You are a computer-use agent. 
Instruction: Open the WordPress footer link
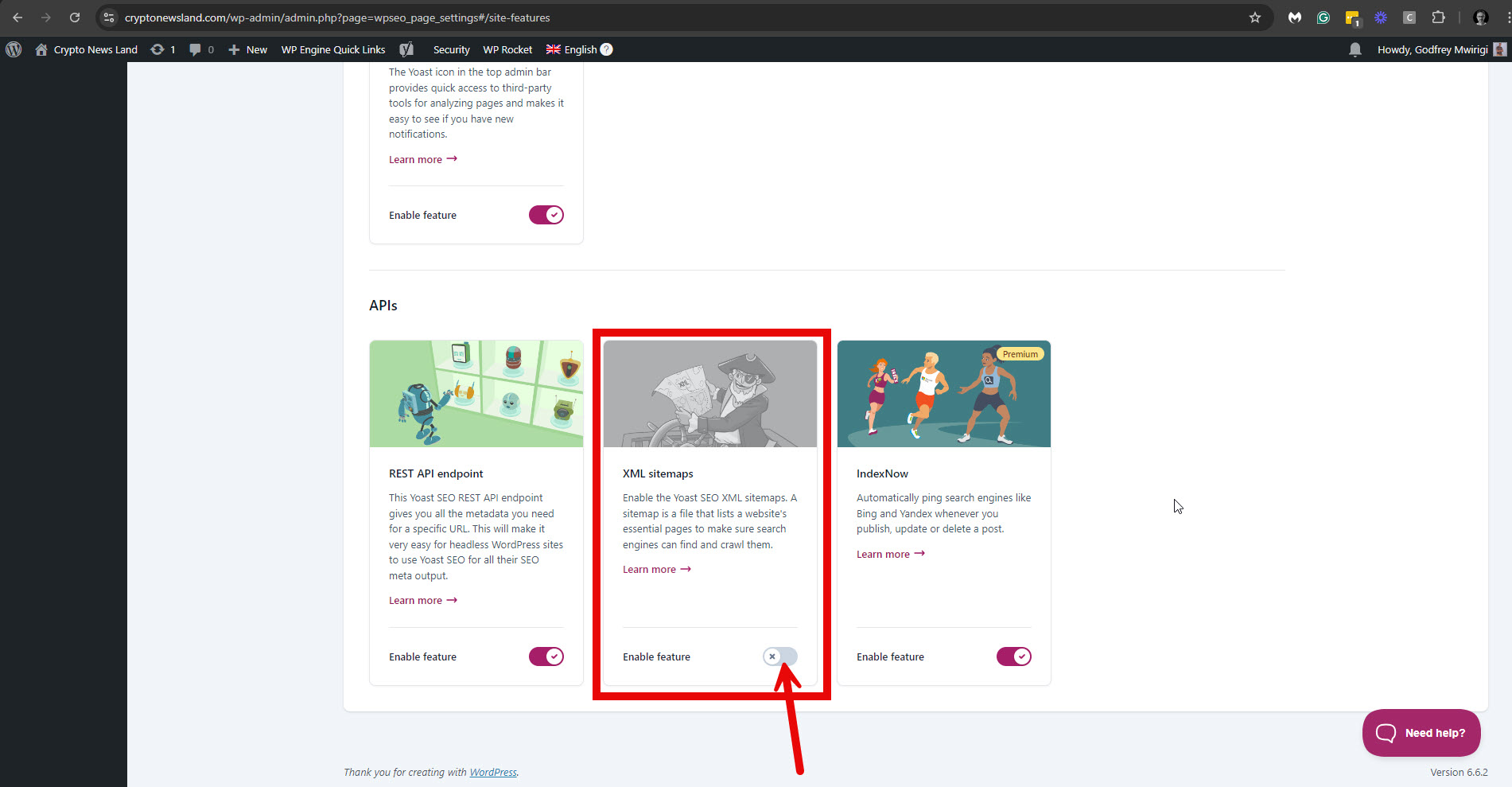click(493, 772)
